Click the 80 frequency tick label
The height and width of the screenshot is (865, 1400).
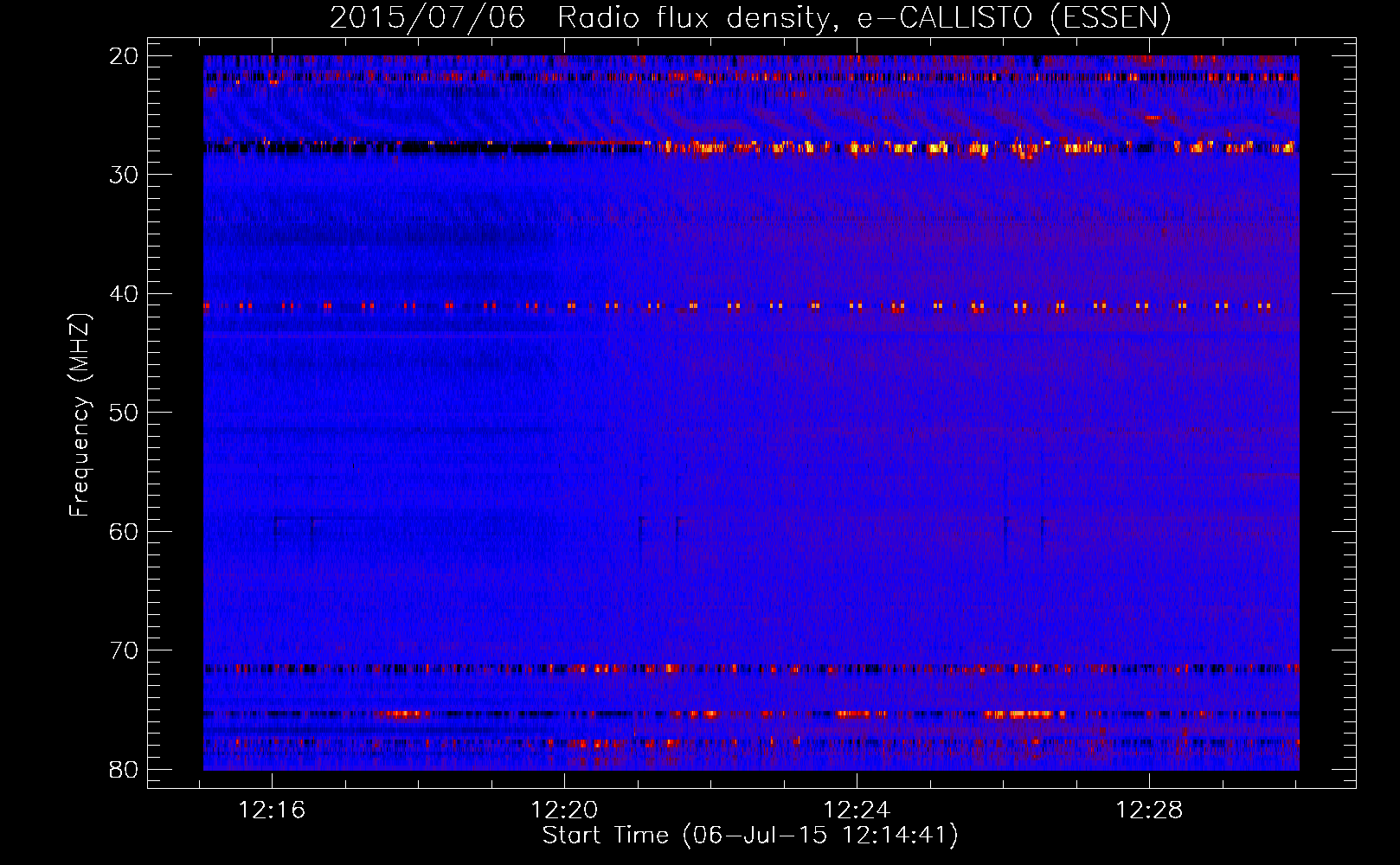[x=124, y=770]
